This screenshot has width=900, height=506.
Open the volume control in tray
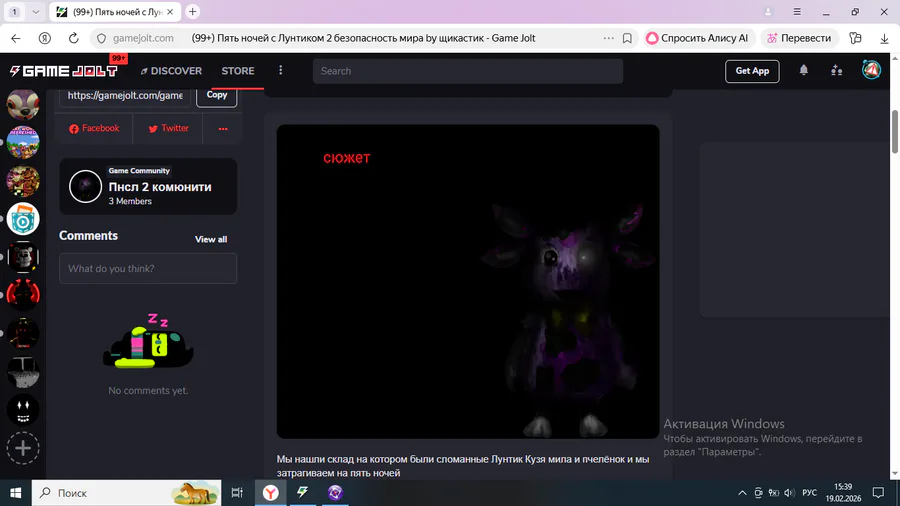(789, 493)
